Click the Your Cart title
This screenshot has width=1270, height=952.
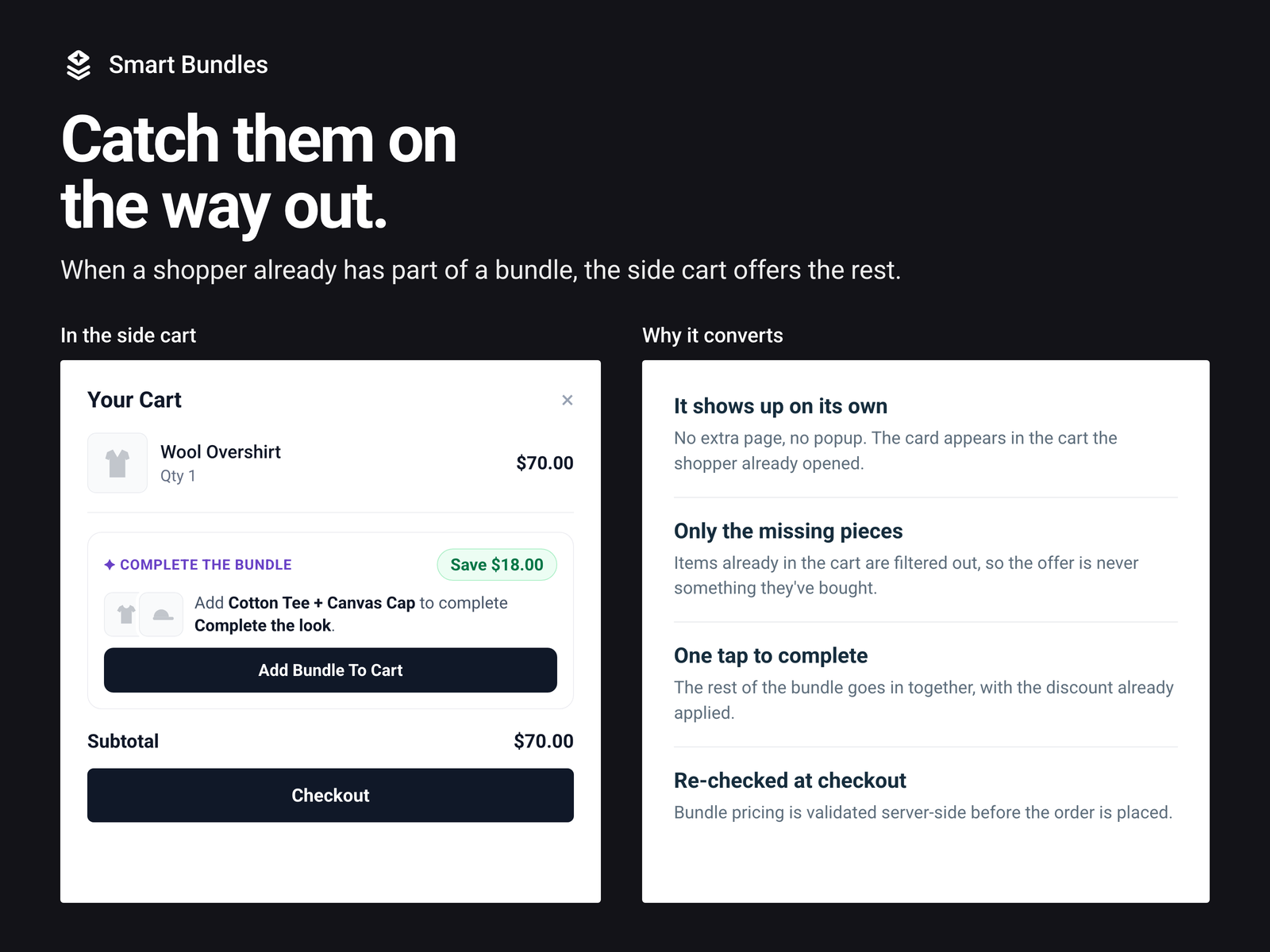[x=134, y=400]
